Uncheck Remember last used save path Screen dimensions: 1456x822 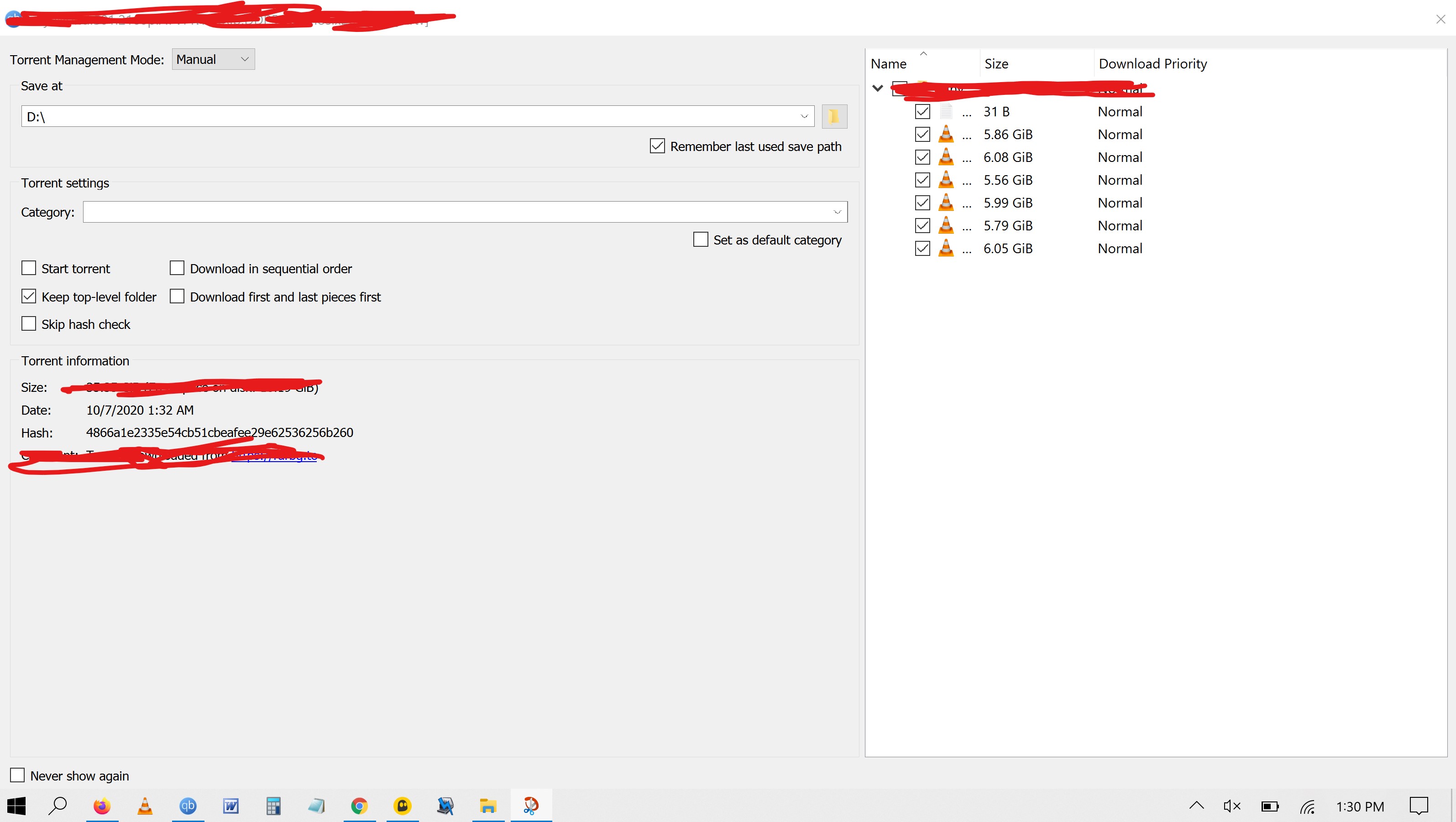(657, 146)
